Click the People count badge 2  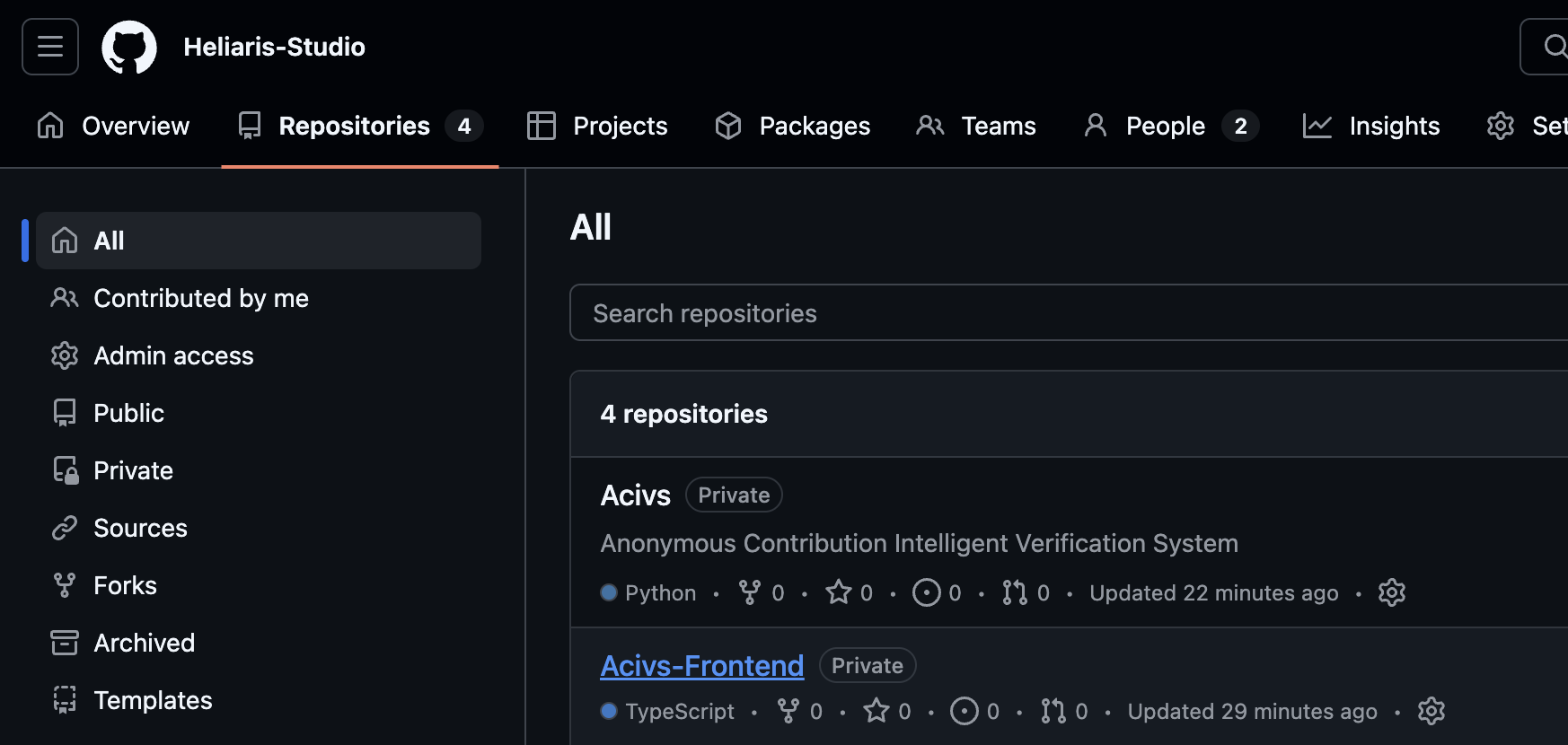1240,126
